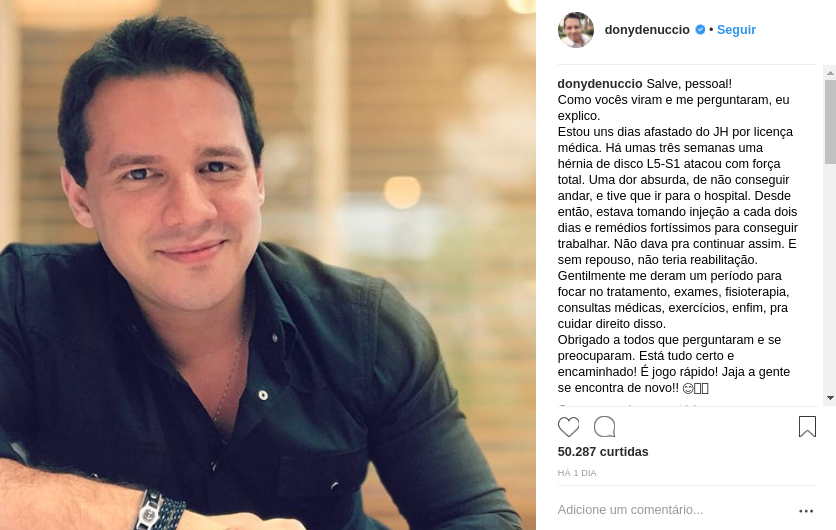Focus the Adicione um comentário field

672,510
